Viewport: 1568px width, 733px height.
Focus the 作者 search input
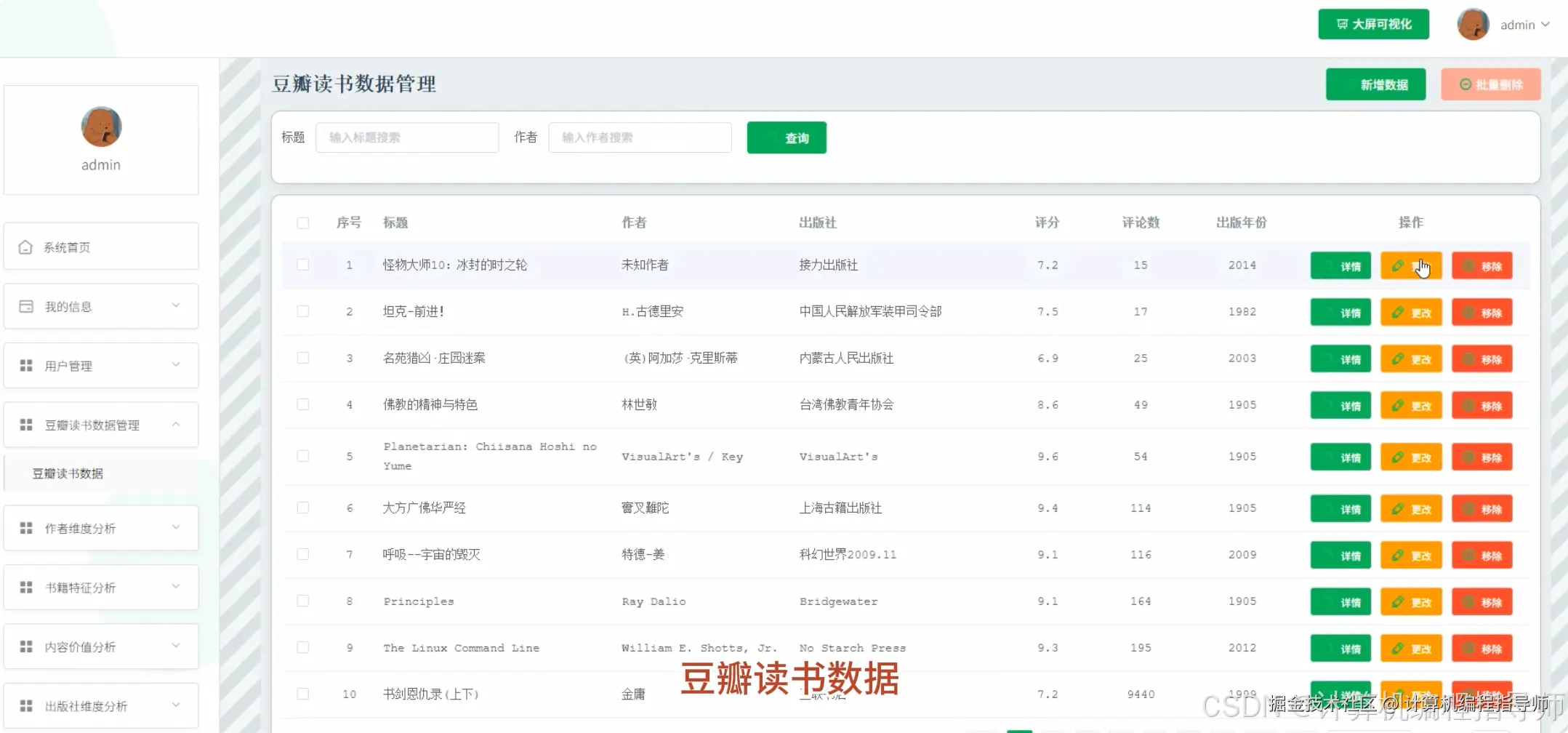(x=640, y=137)
